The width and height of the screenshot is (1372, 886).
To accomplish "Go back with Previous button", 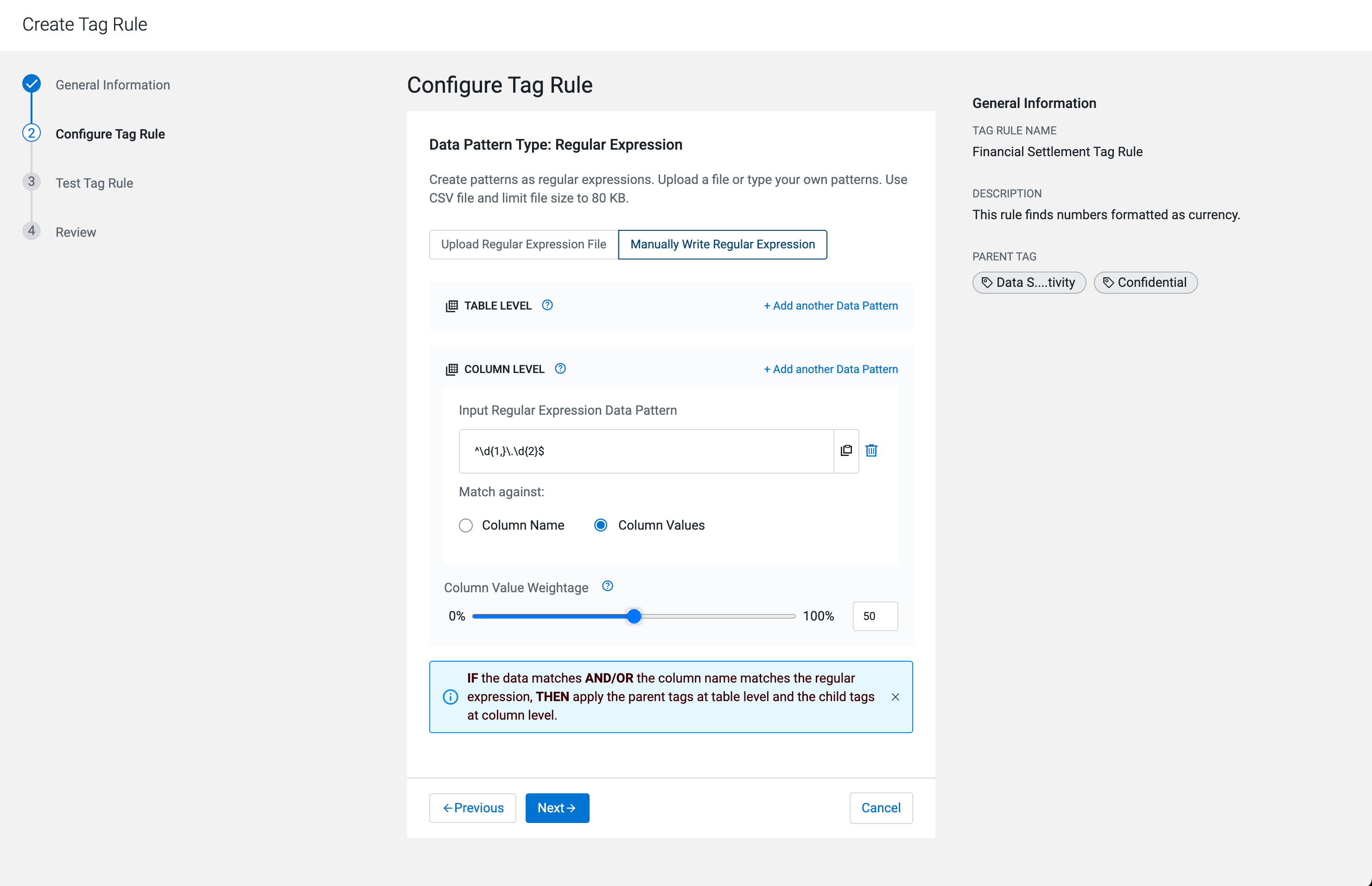I will (472, 808).
